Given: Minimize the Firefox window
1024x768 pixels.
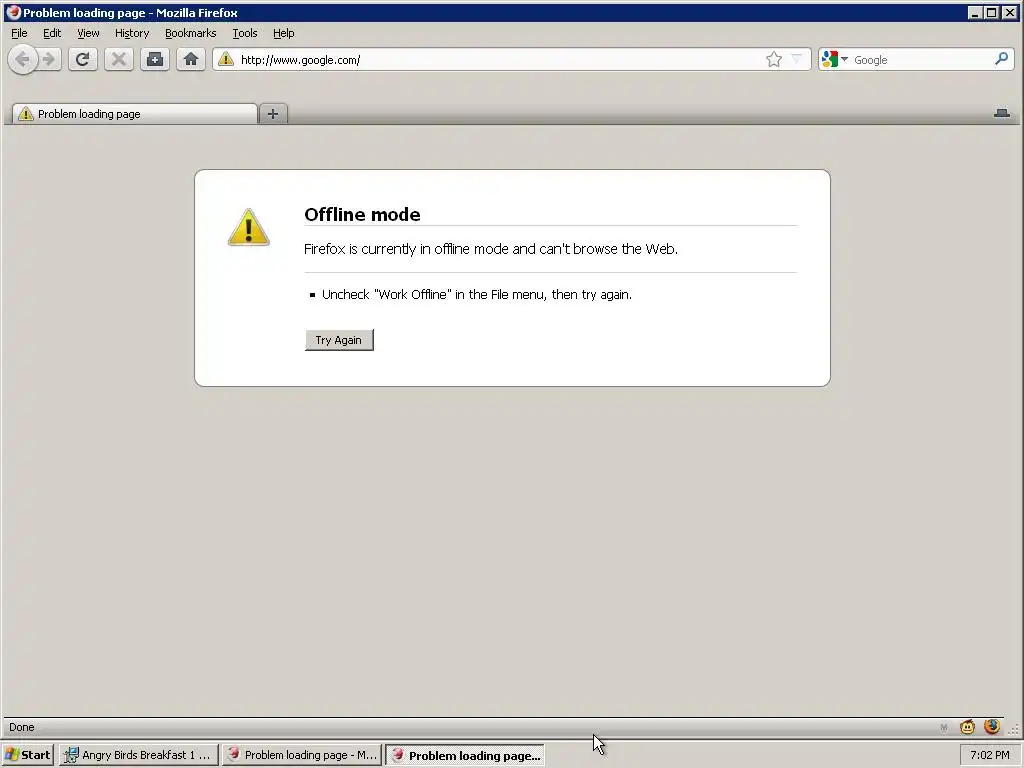Looking at the screenshot, I should [975, 12].
